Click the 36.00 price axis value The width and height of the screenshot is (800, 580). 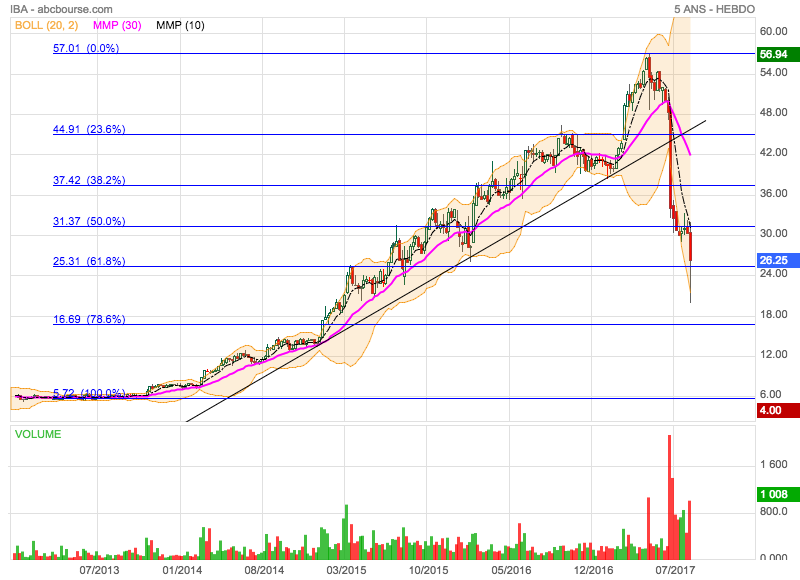tap(773, 193)
